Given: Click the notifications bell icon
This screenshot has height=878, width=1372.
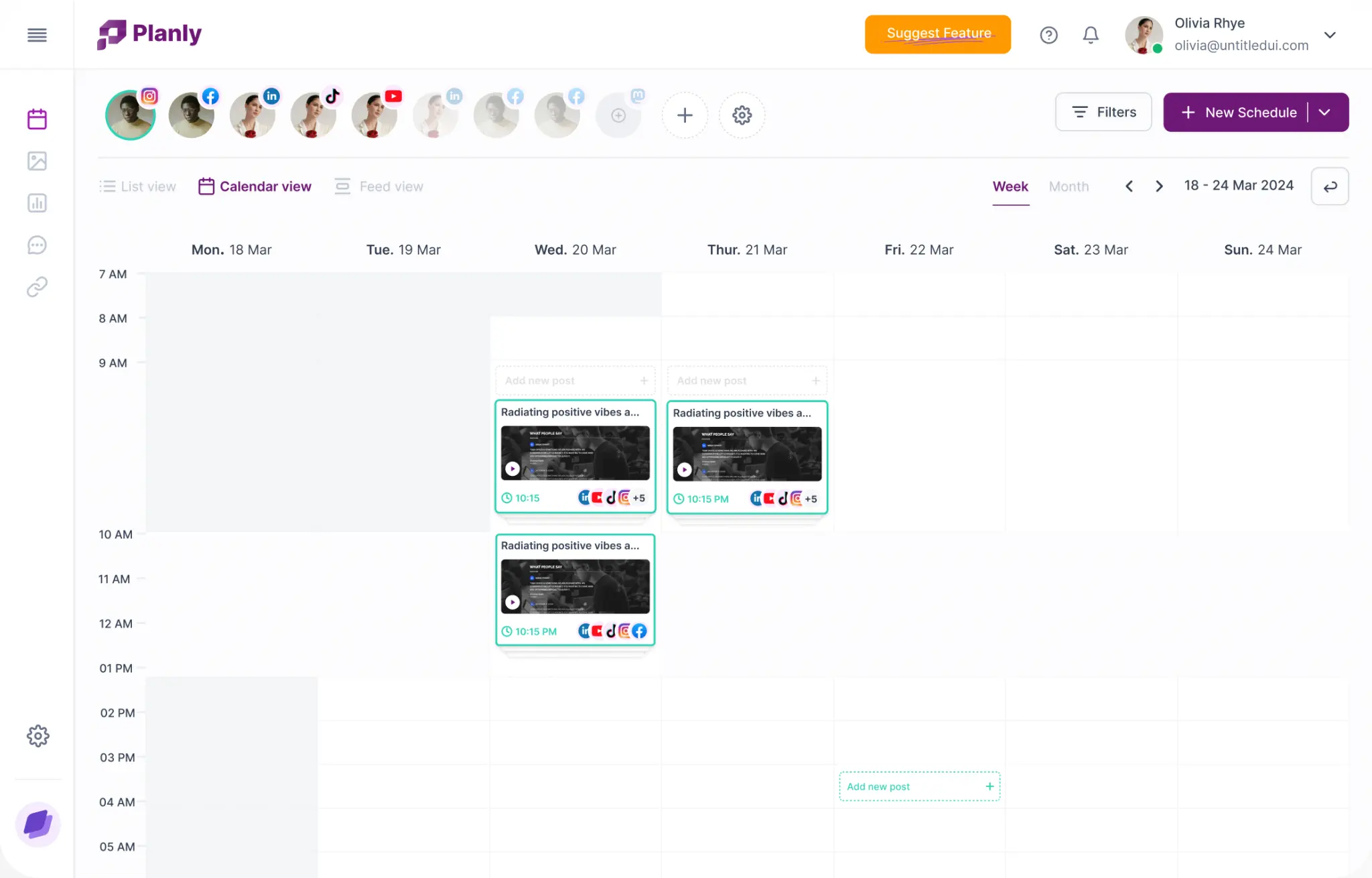Looking at the screenshot, I should [1091, 35].
